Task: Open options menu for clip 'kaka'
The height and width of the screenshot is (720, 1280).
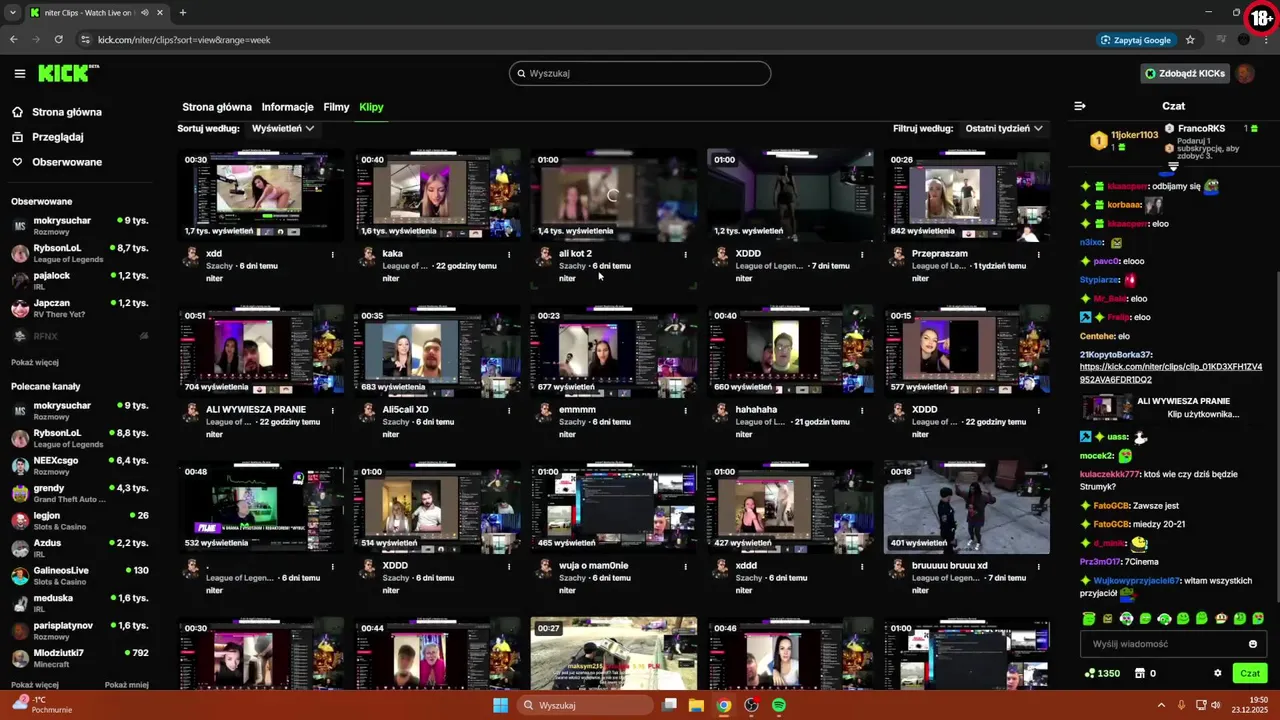Action: [509, 254]
